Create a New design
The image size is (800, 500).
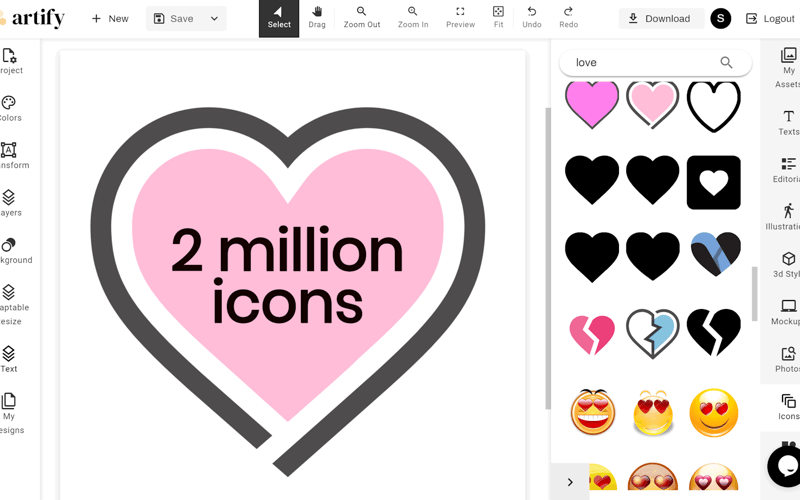(x=110, y=18)
